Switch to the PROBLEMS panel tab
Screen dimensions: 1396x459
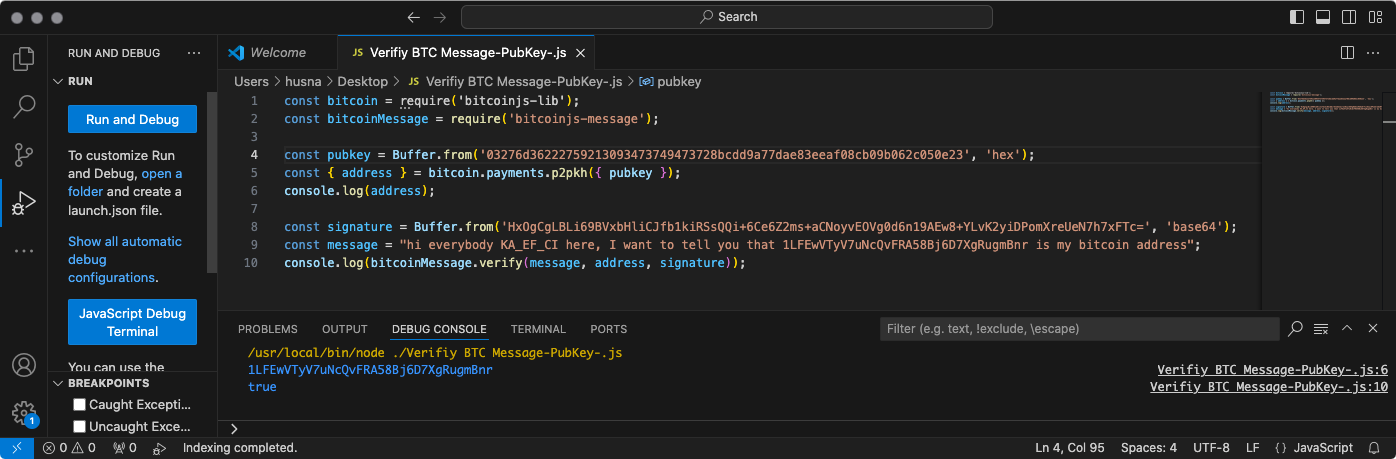(268, 329)
